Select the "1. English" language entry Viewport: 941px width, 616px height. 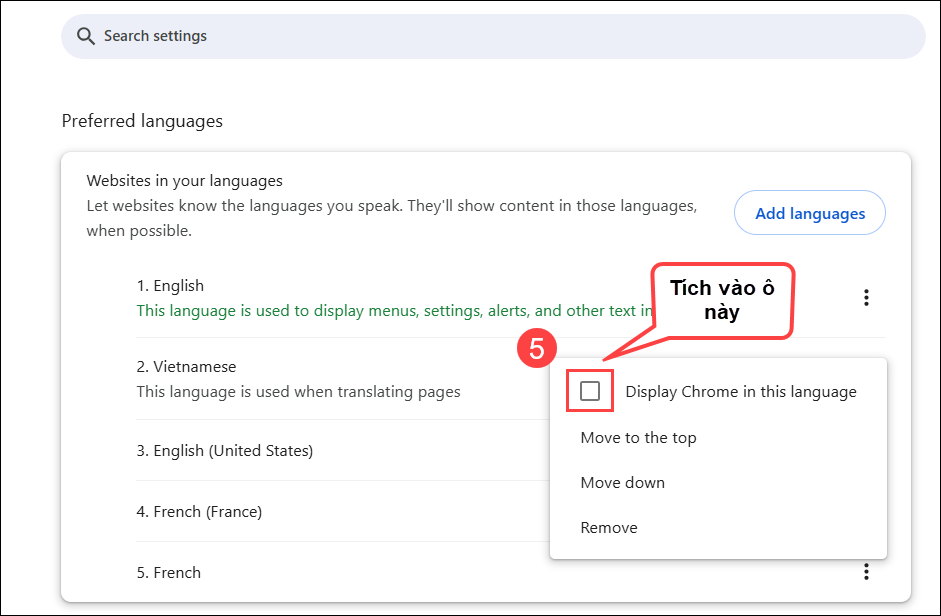pos(170,286)
